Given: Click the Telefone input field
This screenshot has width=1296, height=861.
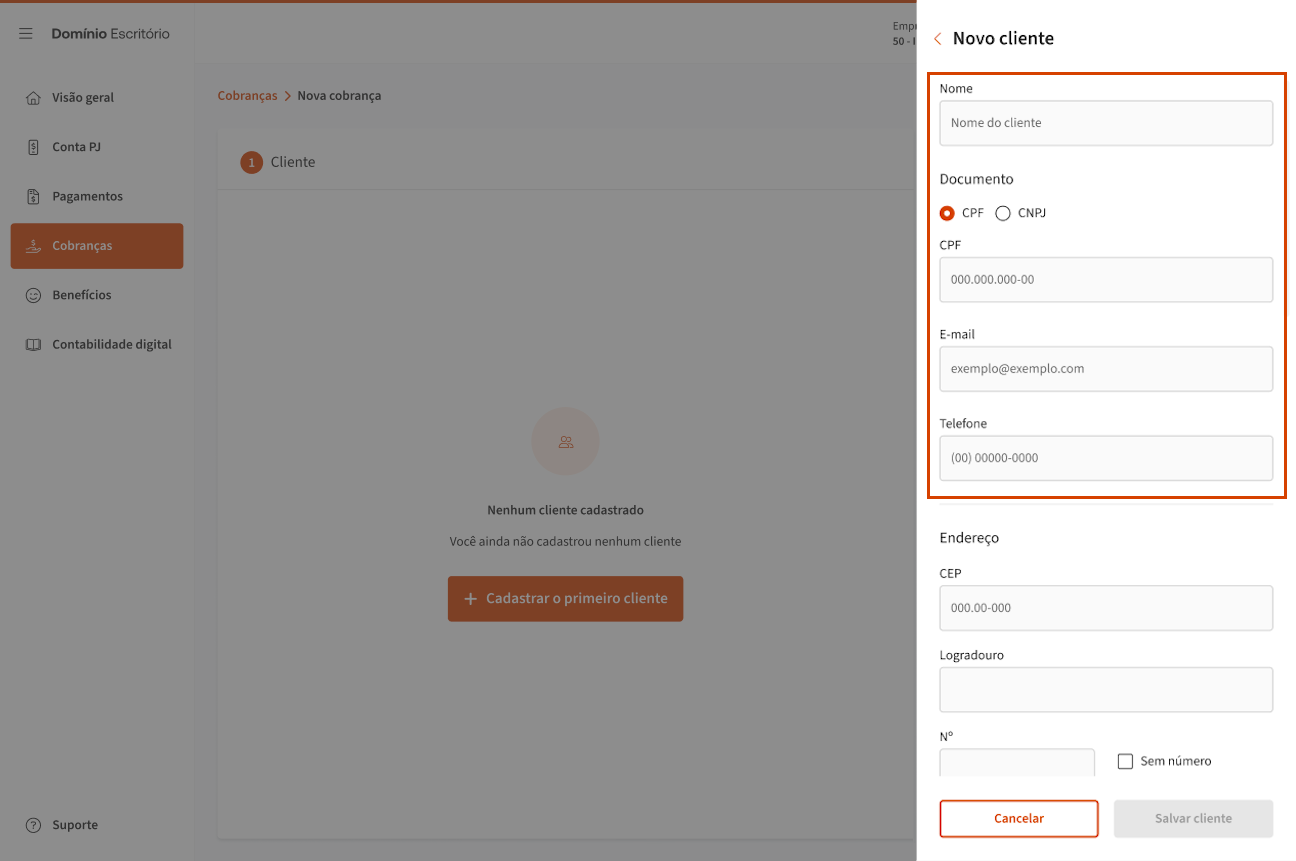Looking at the screenshot, I should tap(1106, 458).
